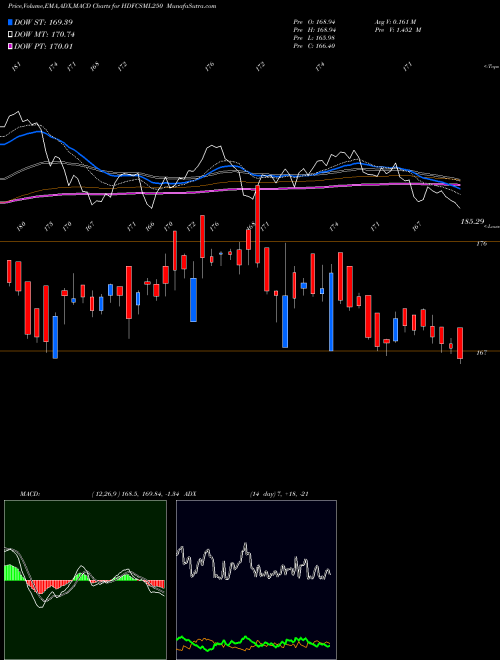The image size is (500, 660).
Task: Click the 166 lower marker label
Action: 150,226
